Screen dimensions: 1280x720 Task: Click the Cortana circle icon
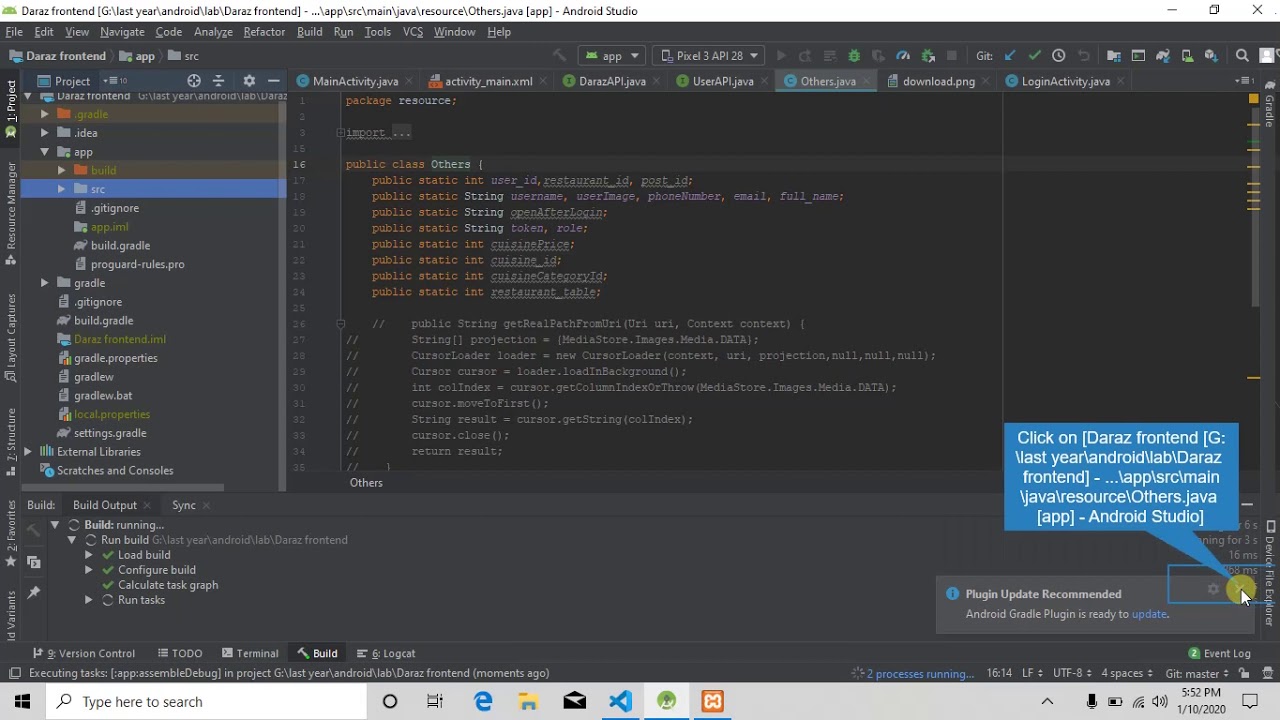point(390,701)
